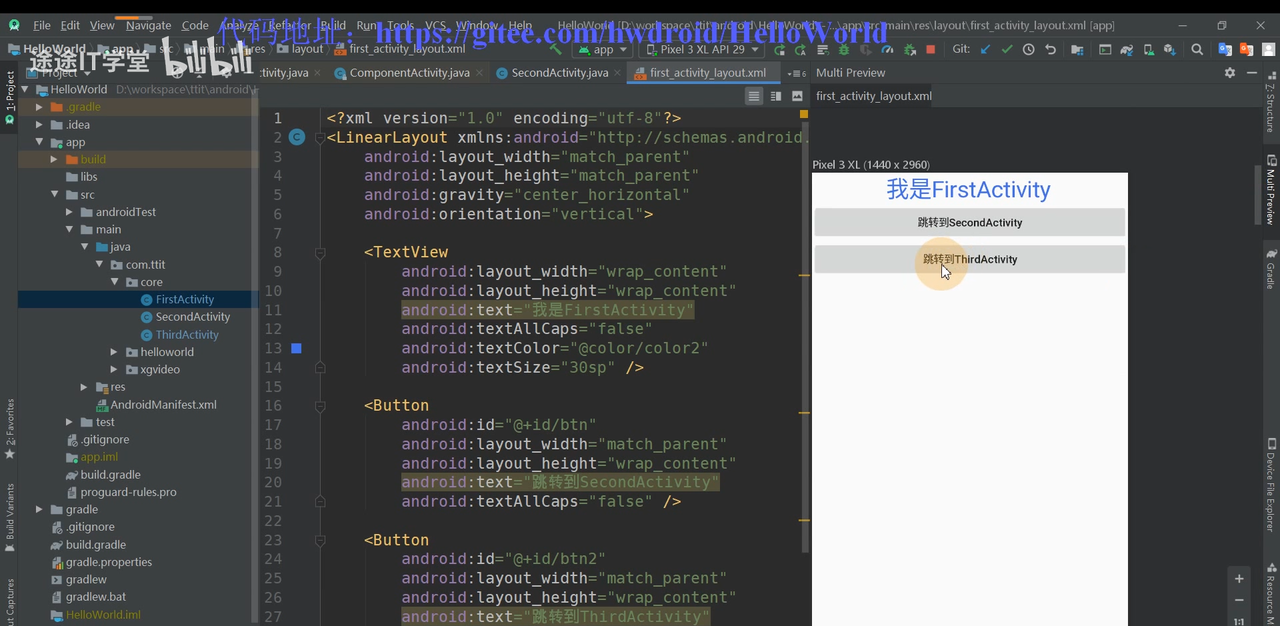This screenshot has height=626, width=1280.
Task: Open the File menu
Action: coord(42,25)
